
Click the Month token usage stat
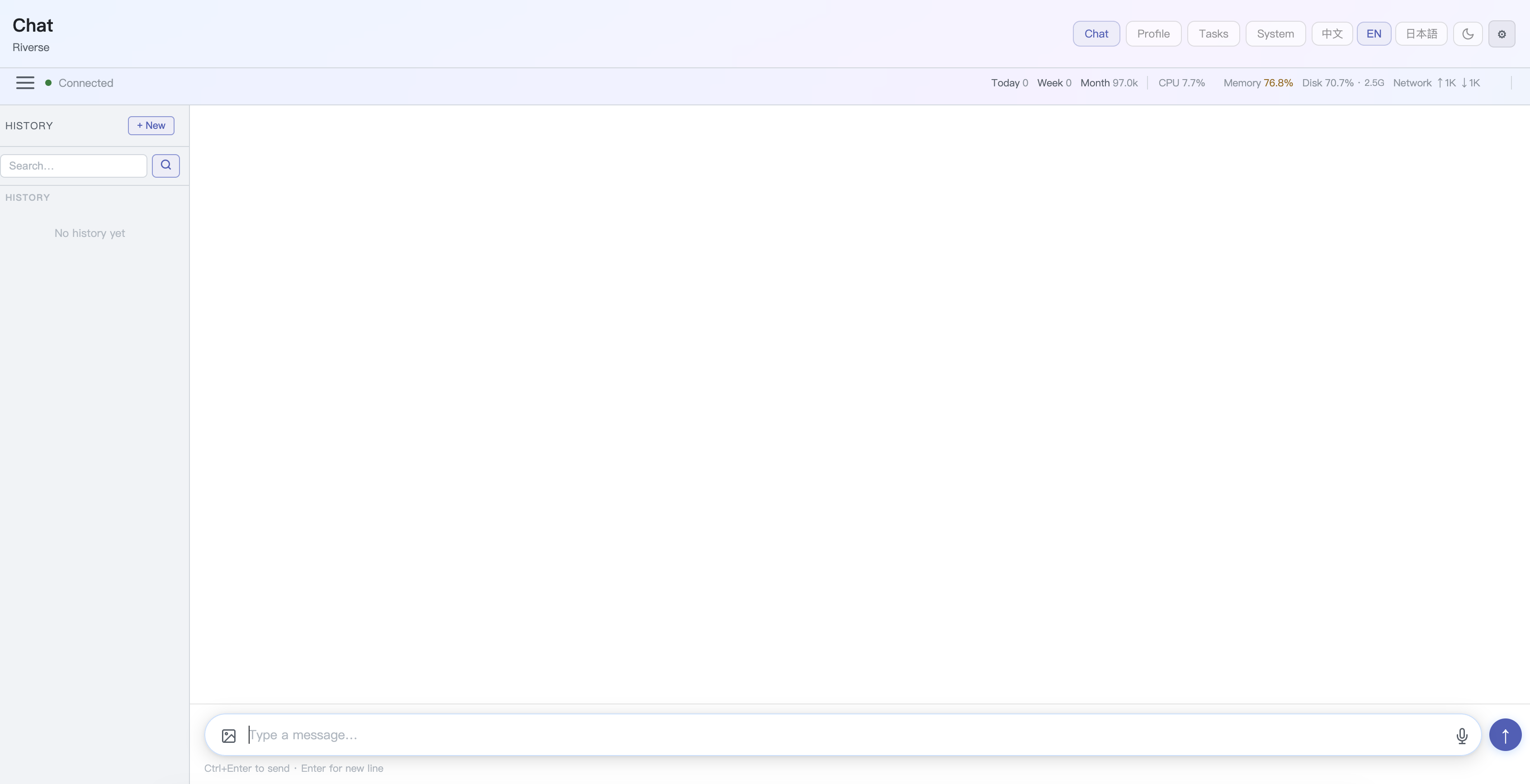coord(1108,83)
